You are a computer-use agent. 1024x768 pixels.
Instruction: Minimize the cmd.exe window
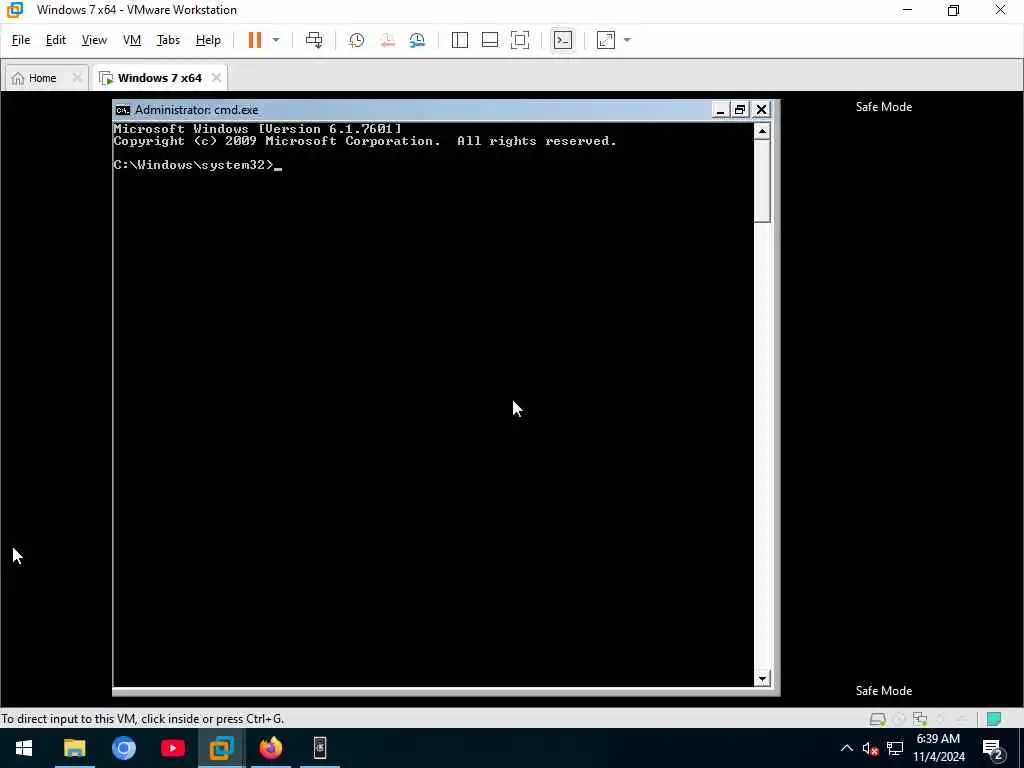click(x=720, y=110)
